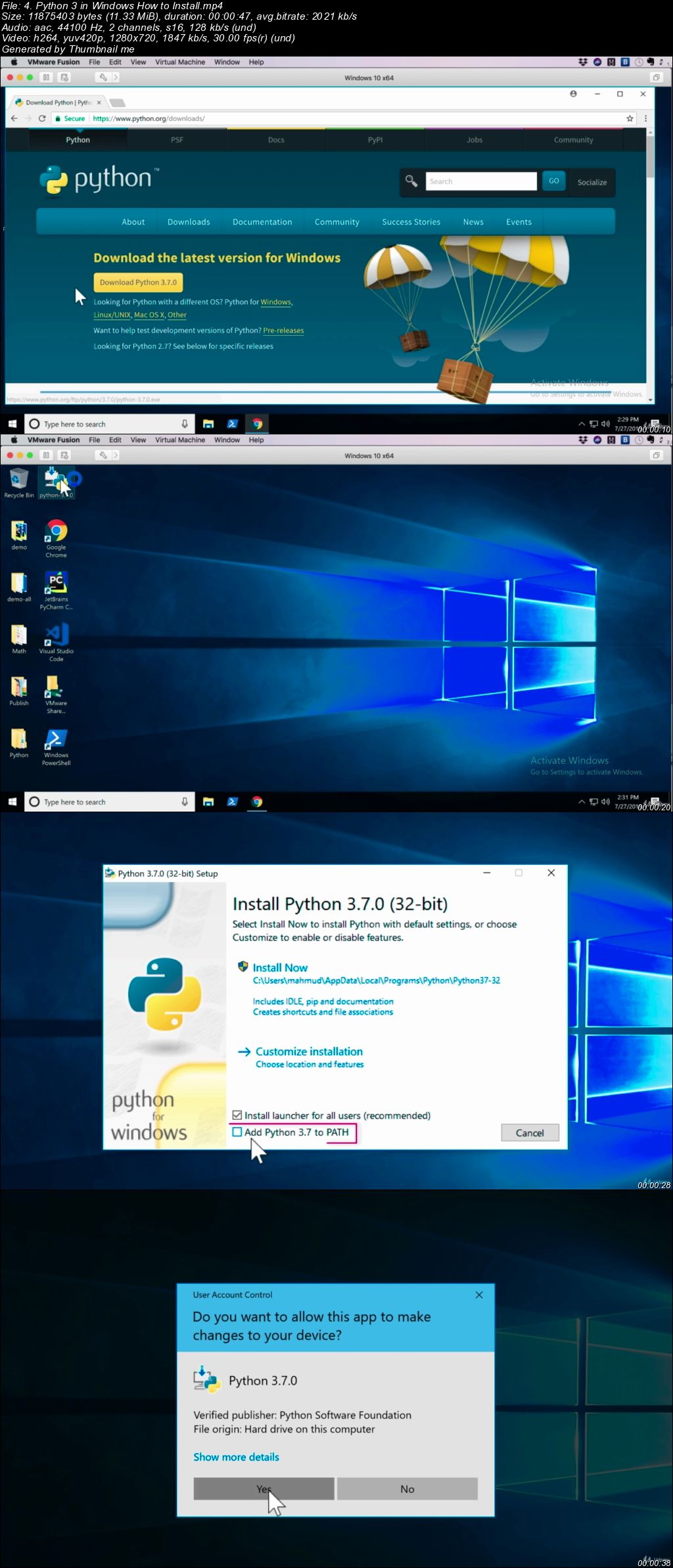Open Success Stories in python.org navigation
673x1568 pixels.
click(411, 222)
